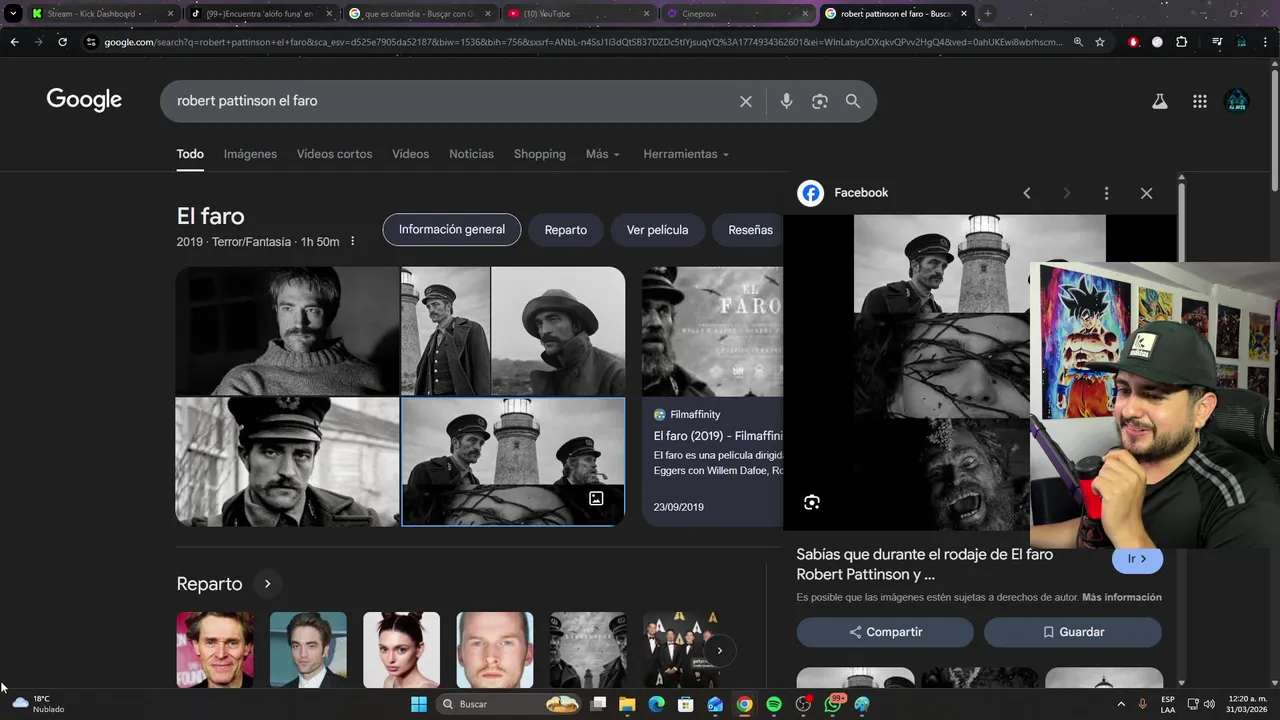Viewport: 1280px width, 720px height.
Task: Launch Spotify from the taskbar
Action: (774, 704)
